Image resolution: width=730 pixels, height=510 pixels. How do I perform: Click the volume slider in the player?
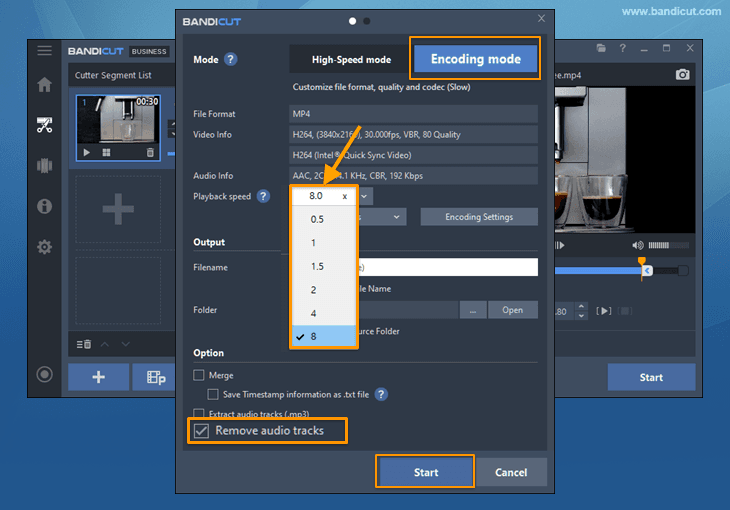pyautogui.click(x=659, y=246)
